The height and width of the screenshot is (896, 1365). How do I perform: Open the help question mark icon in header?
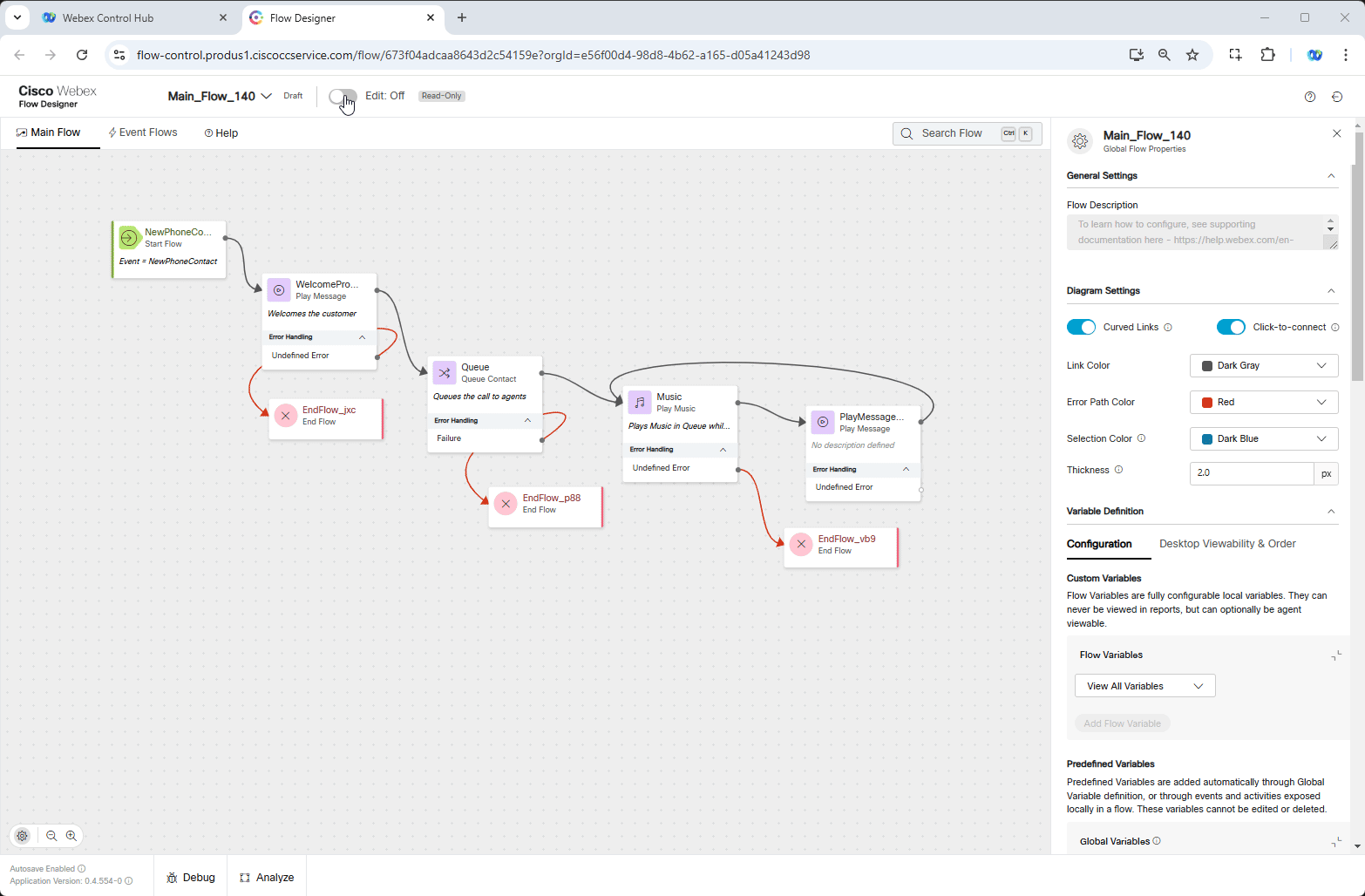click(x=1310, y=97)
